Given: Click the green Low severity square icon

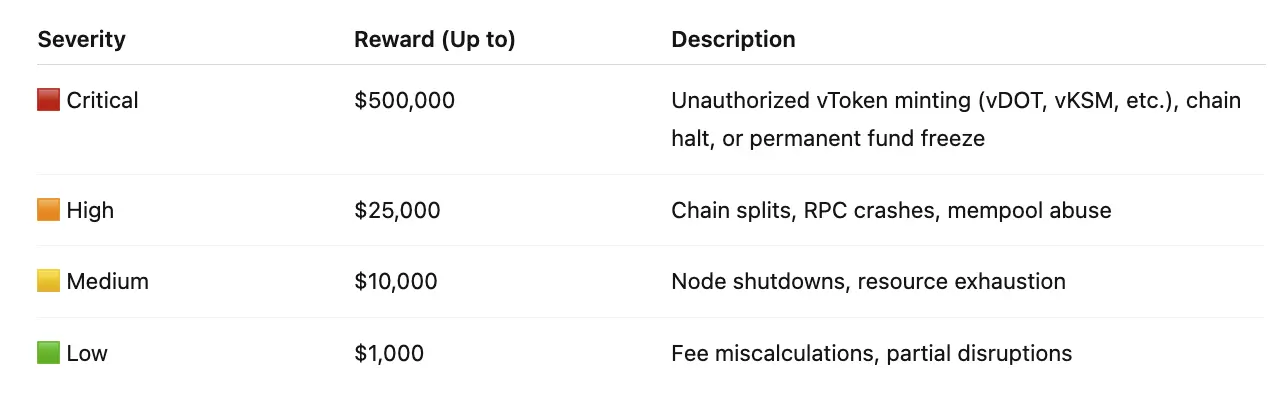Looking at the screenshot, I should pos(49,353).
